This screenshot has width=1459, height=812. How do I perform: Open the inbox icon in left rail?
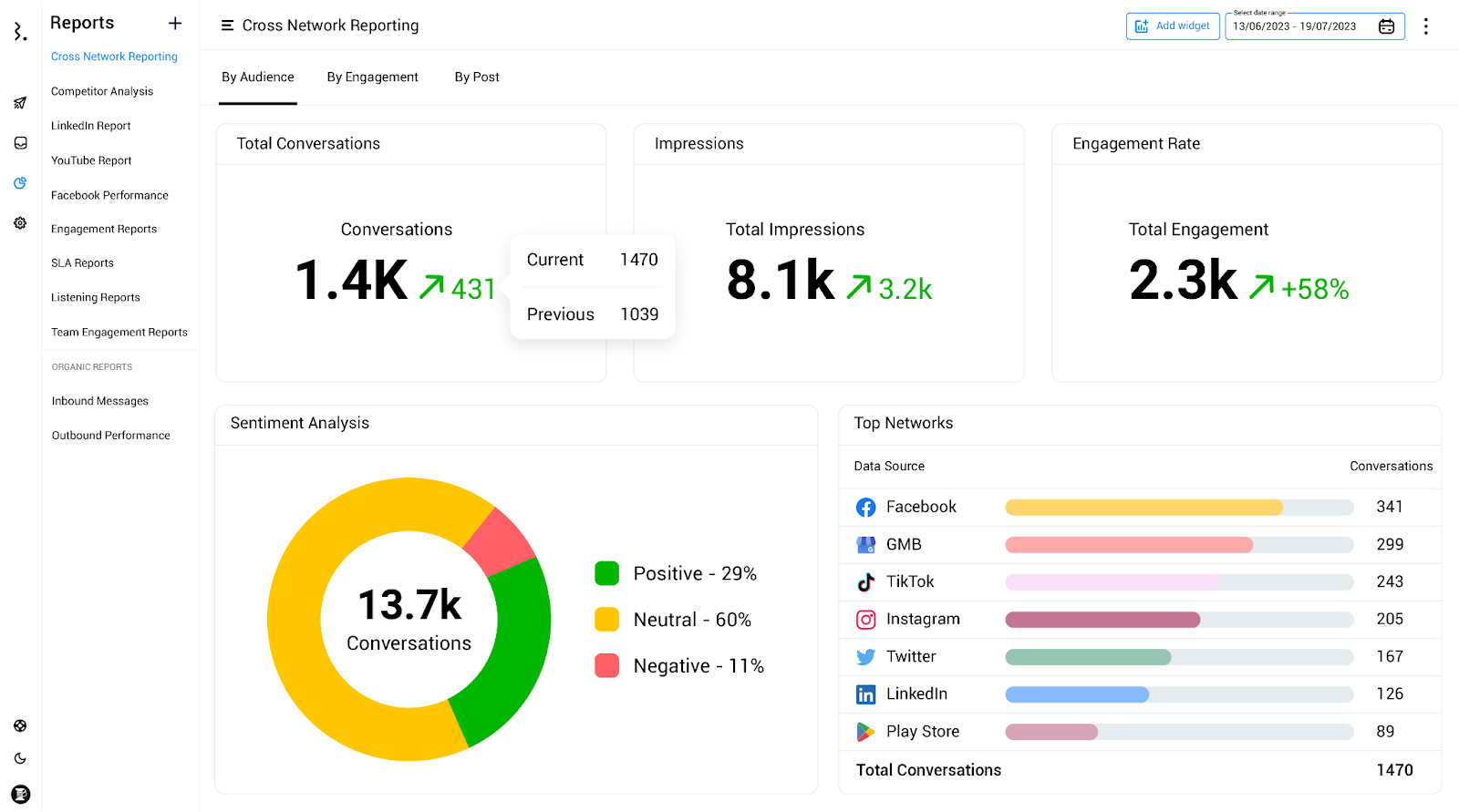[20, 143]
